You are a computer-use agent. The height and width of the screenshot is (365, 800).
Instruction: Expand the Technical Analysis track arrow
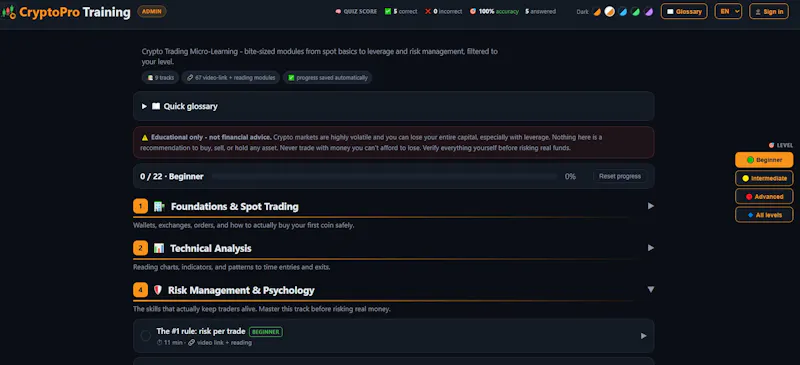pyautogui.click(x=651, y=248)
